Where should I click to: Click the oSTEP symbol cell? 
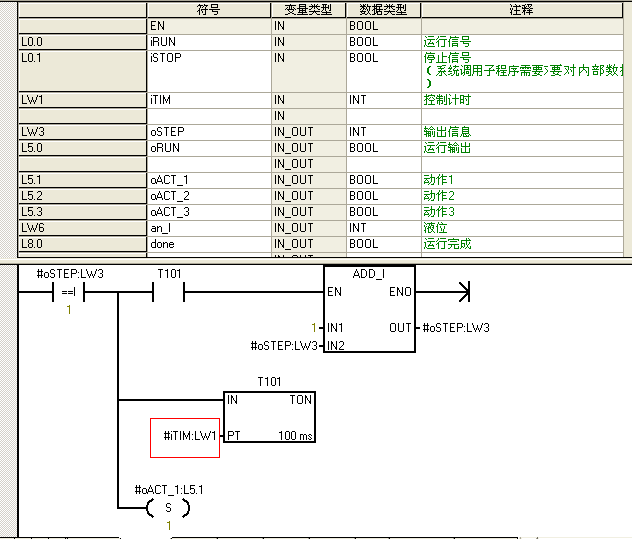pyautogui.click(x=209, y=132)
